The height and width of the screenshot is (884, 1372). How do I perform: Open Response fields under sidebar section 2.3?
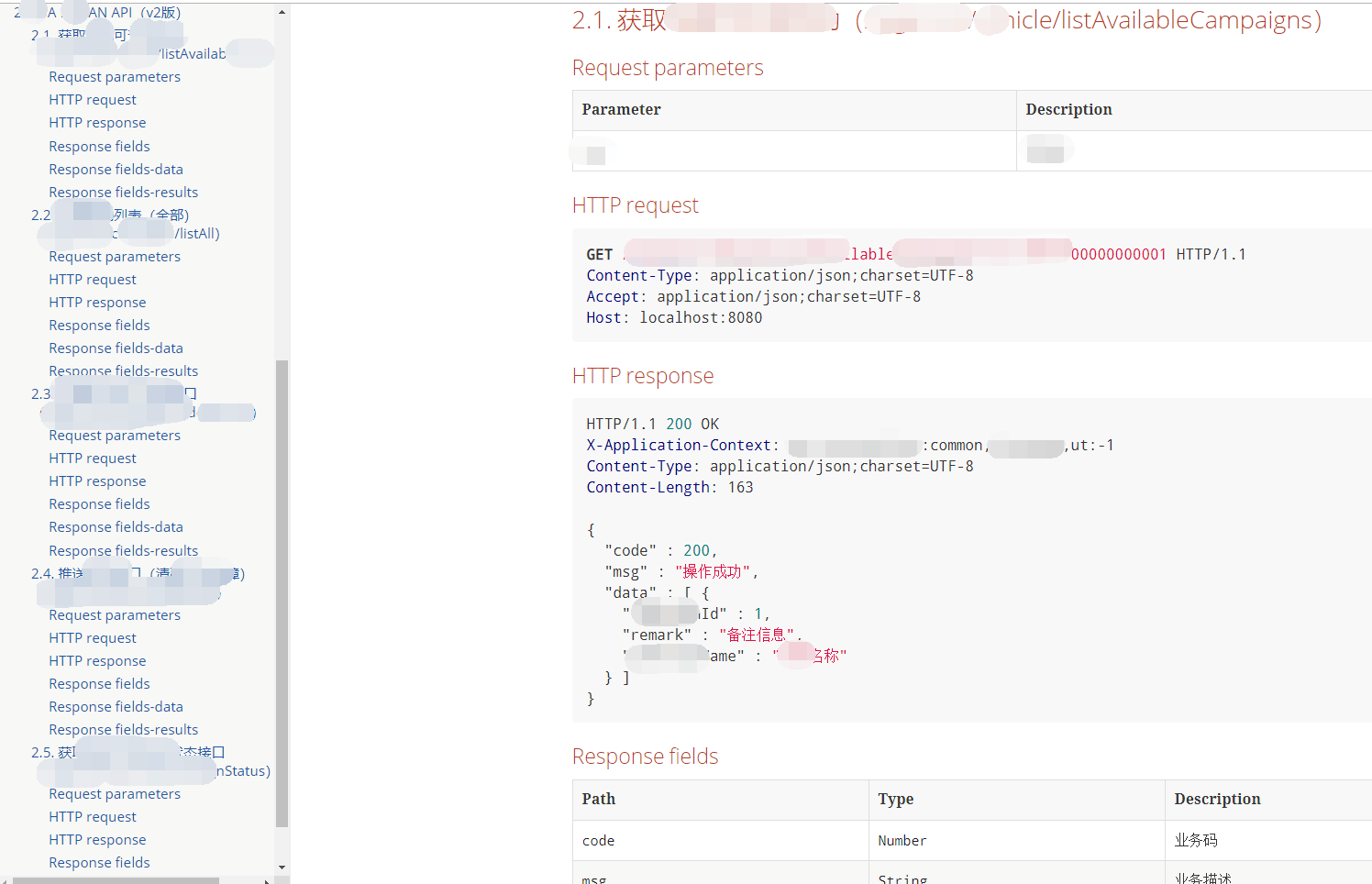[x=99, y=504]
